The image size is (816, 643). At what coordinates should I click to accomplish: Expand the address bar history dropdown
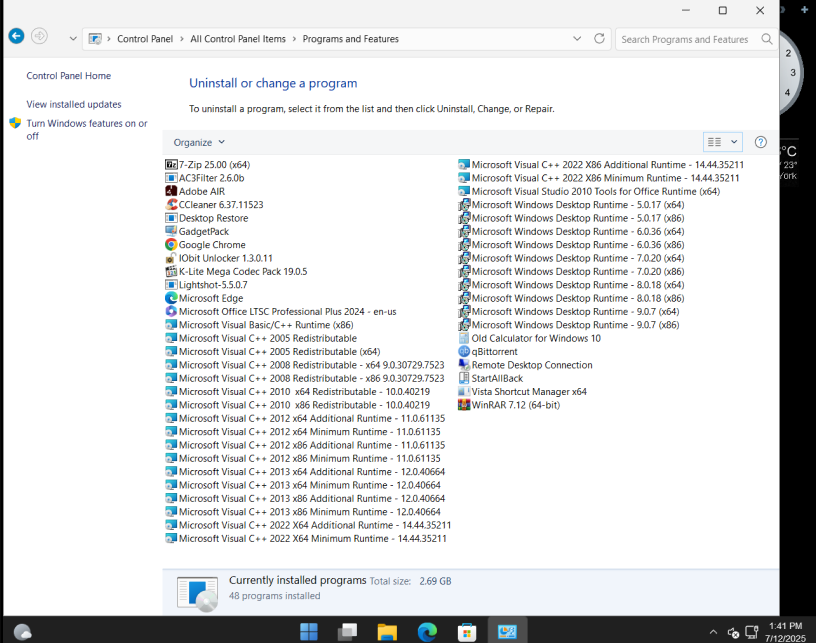click(x=577, y=38)
